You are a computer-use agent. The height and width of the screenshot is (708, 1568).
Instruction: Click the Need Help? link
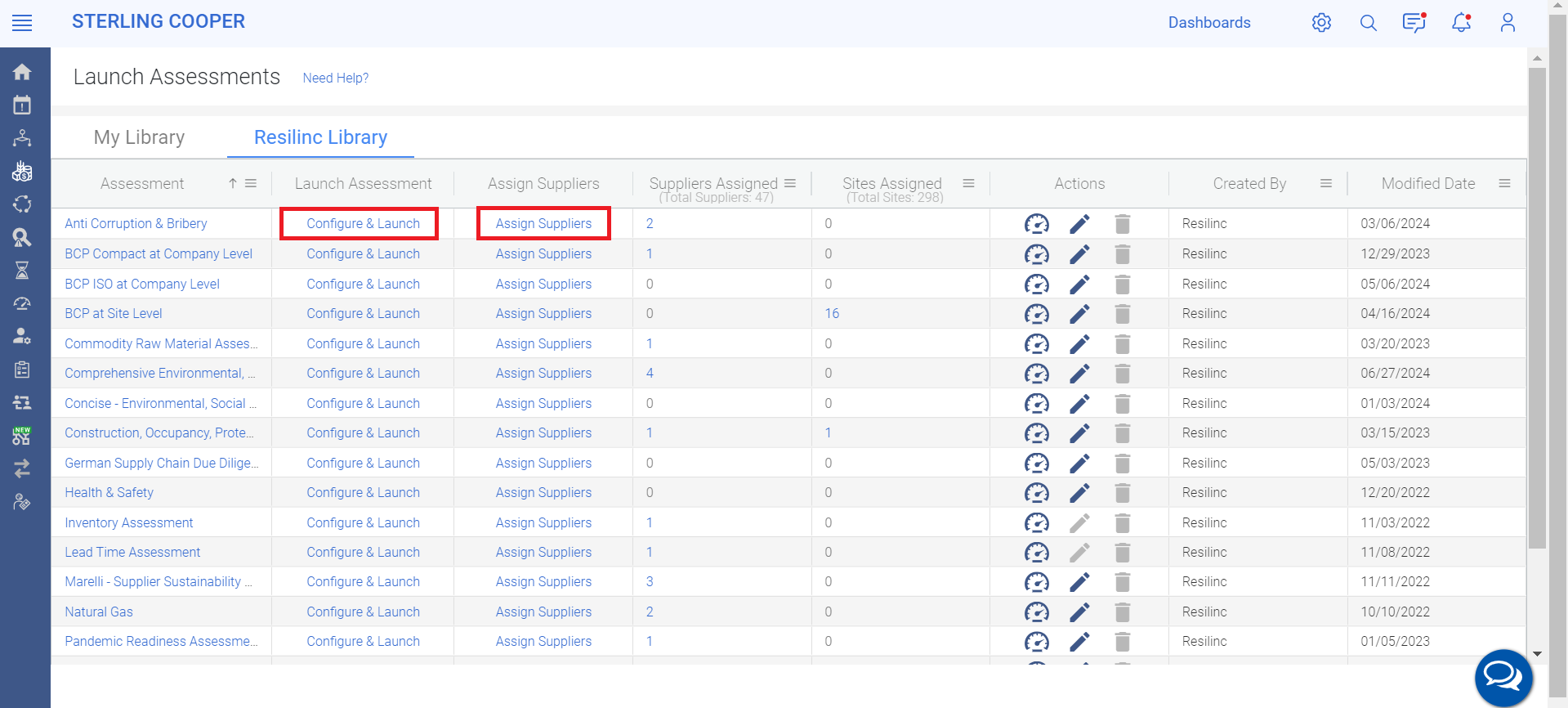pyautogui.click(x=336, y=78)
